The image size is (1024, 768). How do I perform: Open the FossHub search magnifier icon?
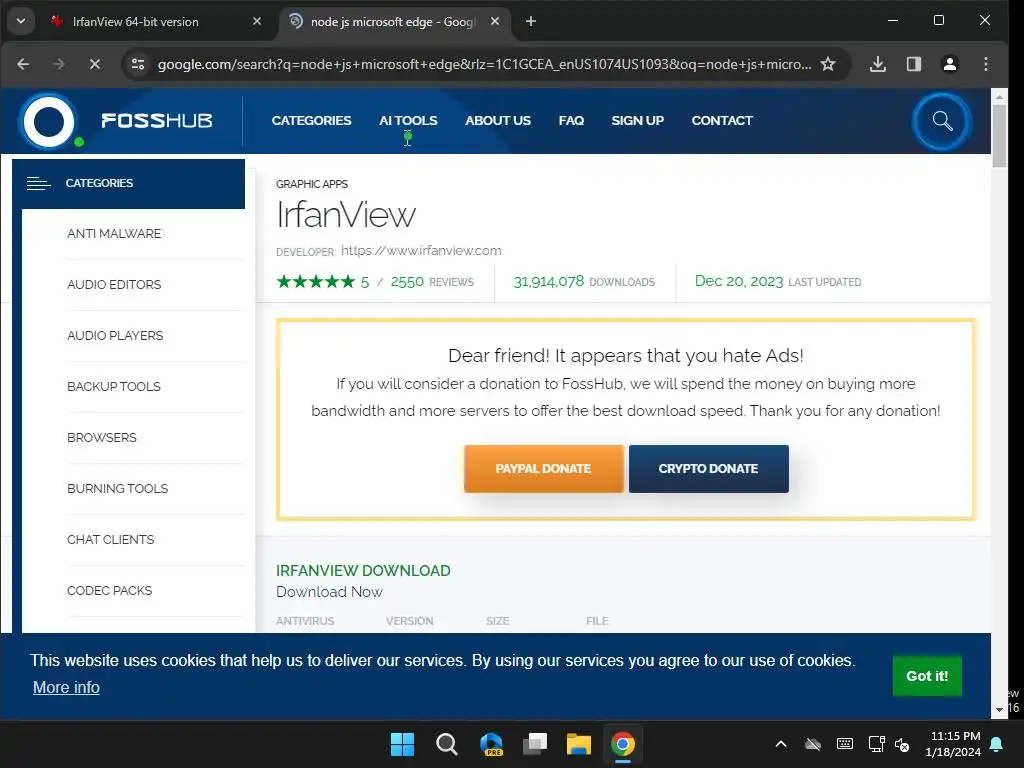[x=942, y=121]
